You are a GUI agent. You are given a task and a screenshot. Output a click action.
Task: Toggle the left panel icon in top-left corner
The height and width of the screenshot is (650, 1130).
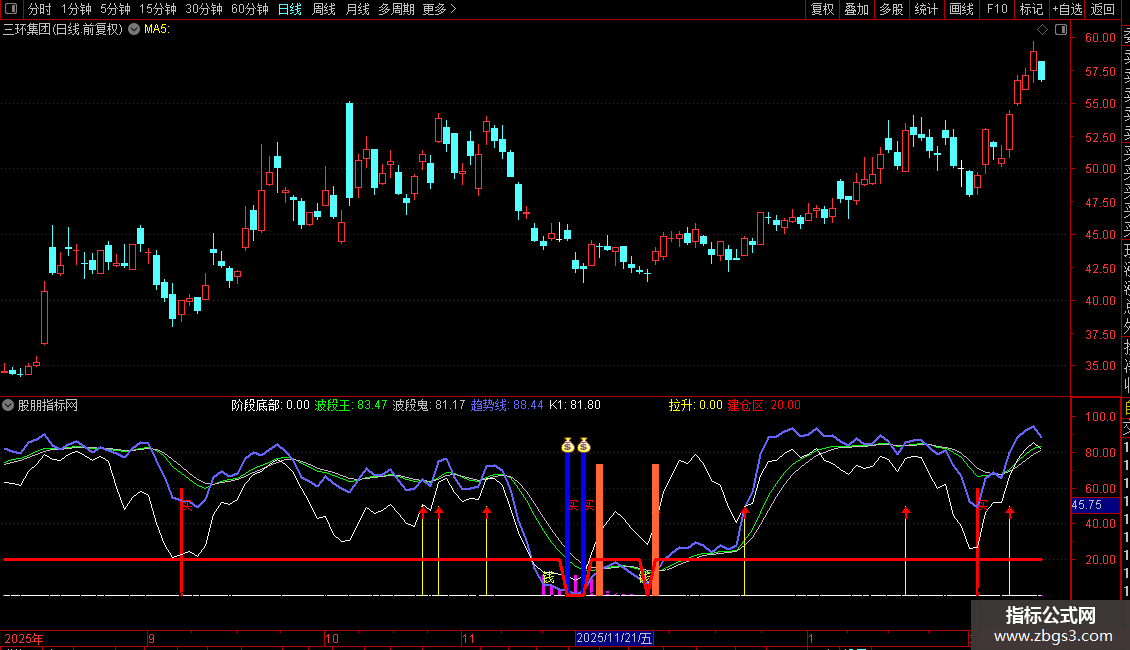[11, 9]
